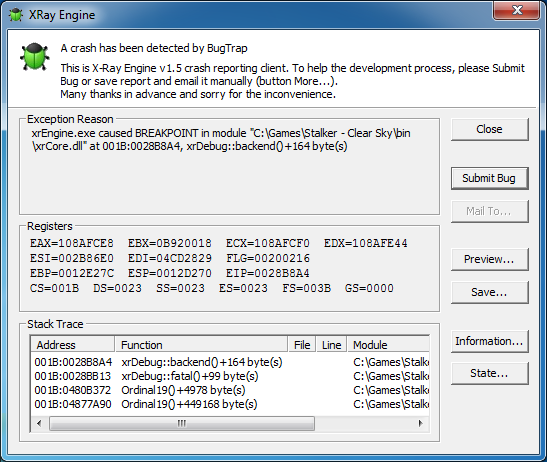Click the address 001B:04877A90
The image size is (547, 462).
tap(73, 404)
